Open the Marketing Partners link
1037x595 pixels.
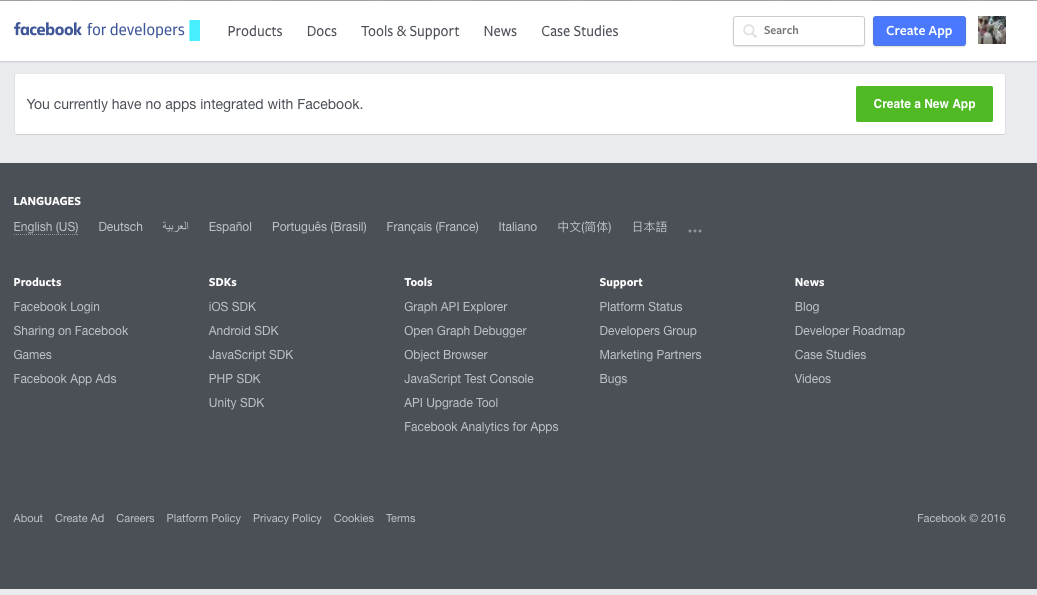(x=650, y=355)
